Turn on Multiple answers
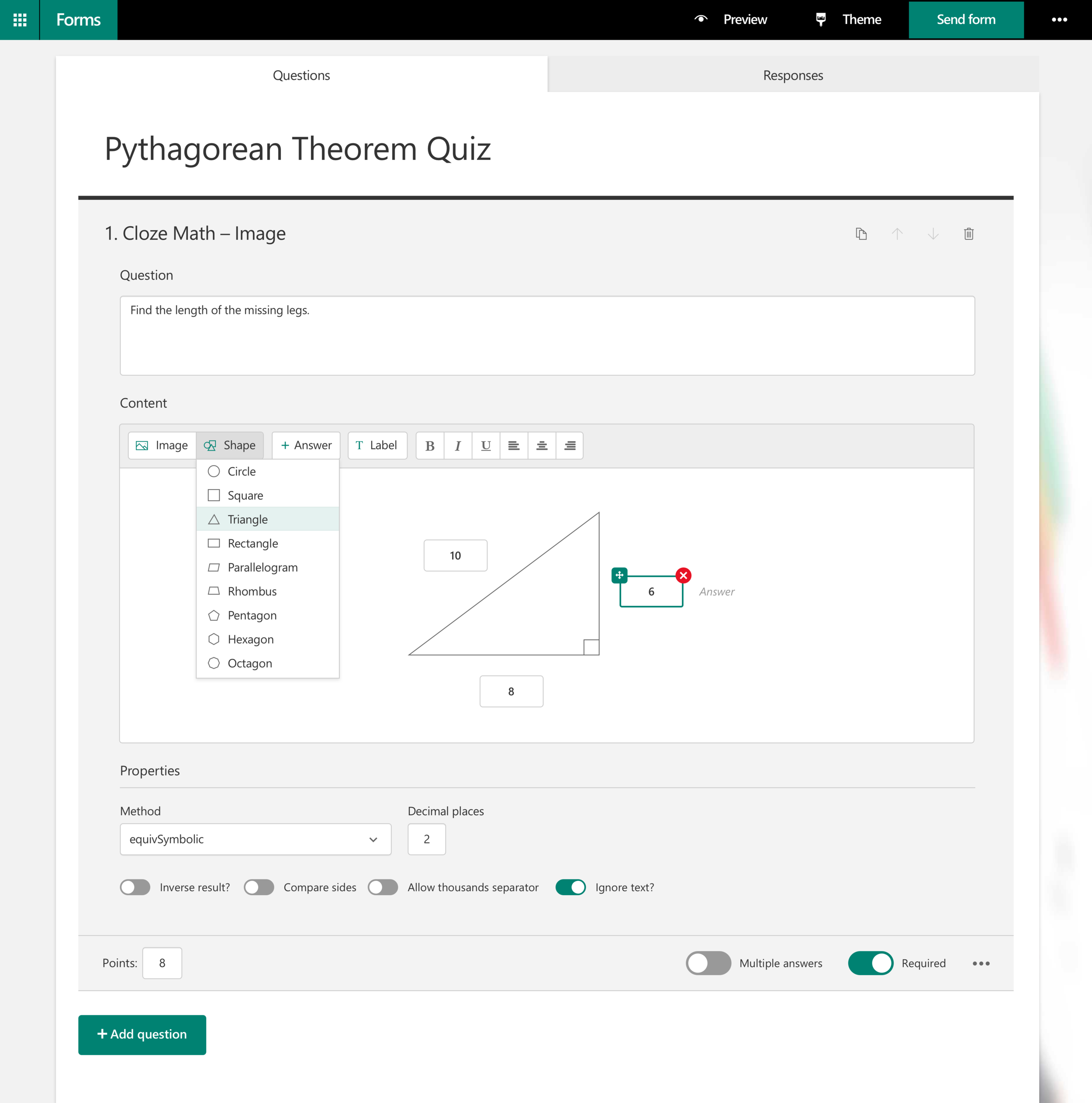This screenshot has height=1103, width=1092. pos(708,962)
